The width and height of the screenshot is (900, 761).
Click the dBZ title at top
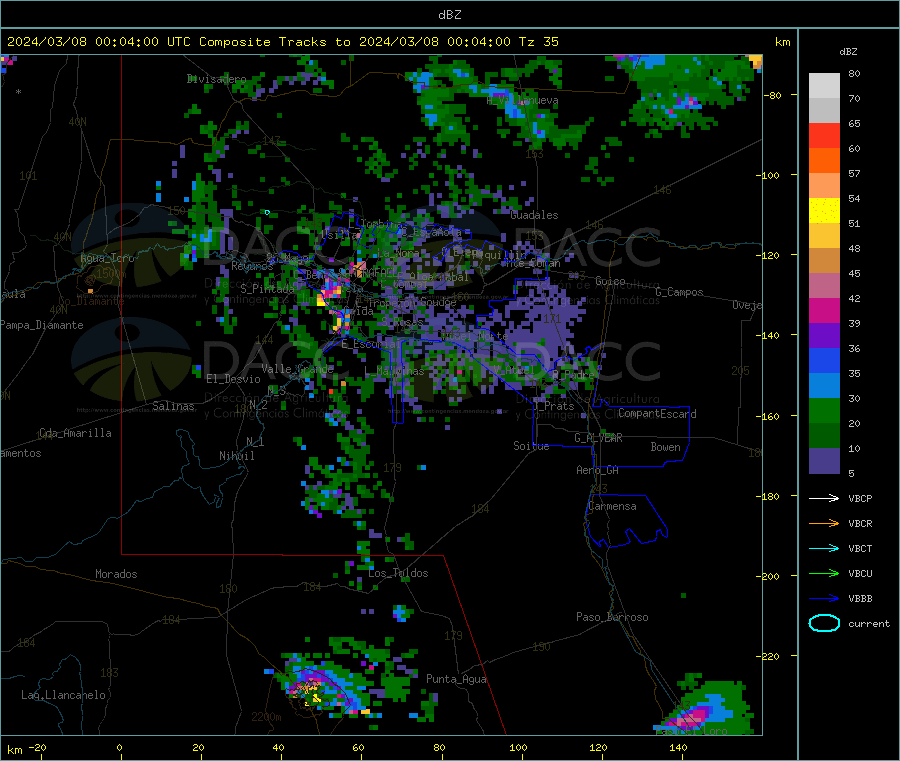(x=449, y=15)
